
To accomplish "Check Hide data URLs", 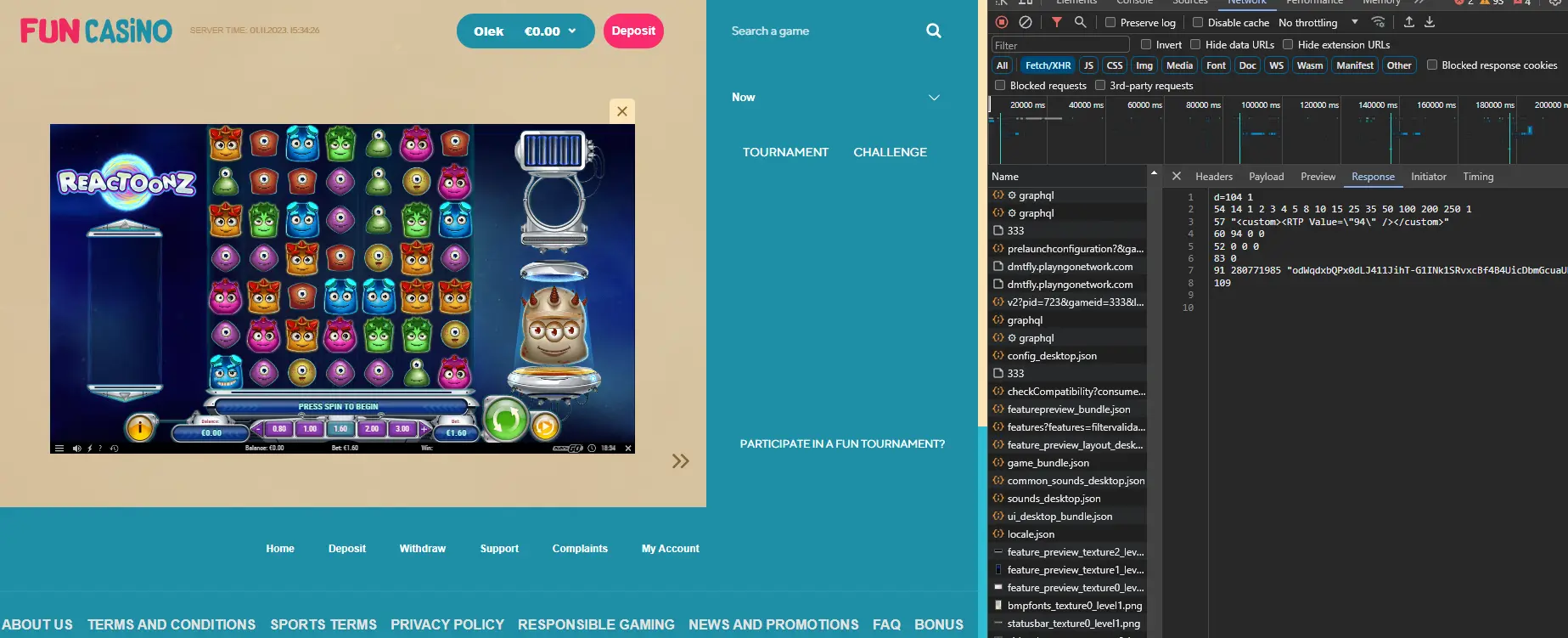I will 1195,44.
